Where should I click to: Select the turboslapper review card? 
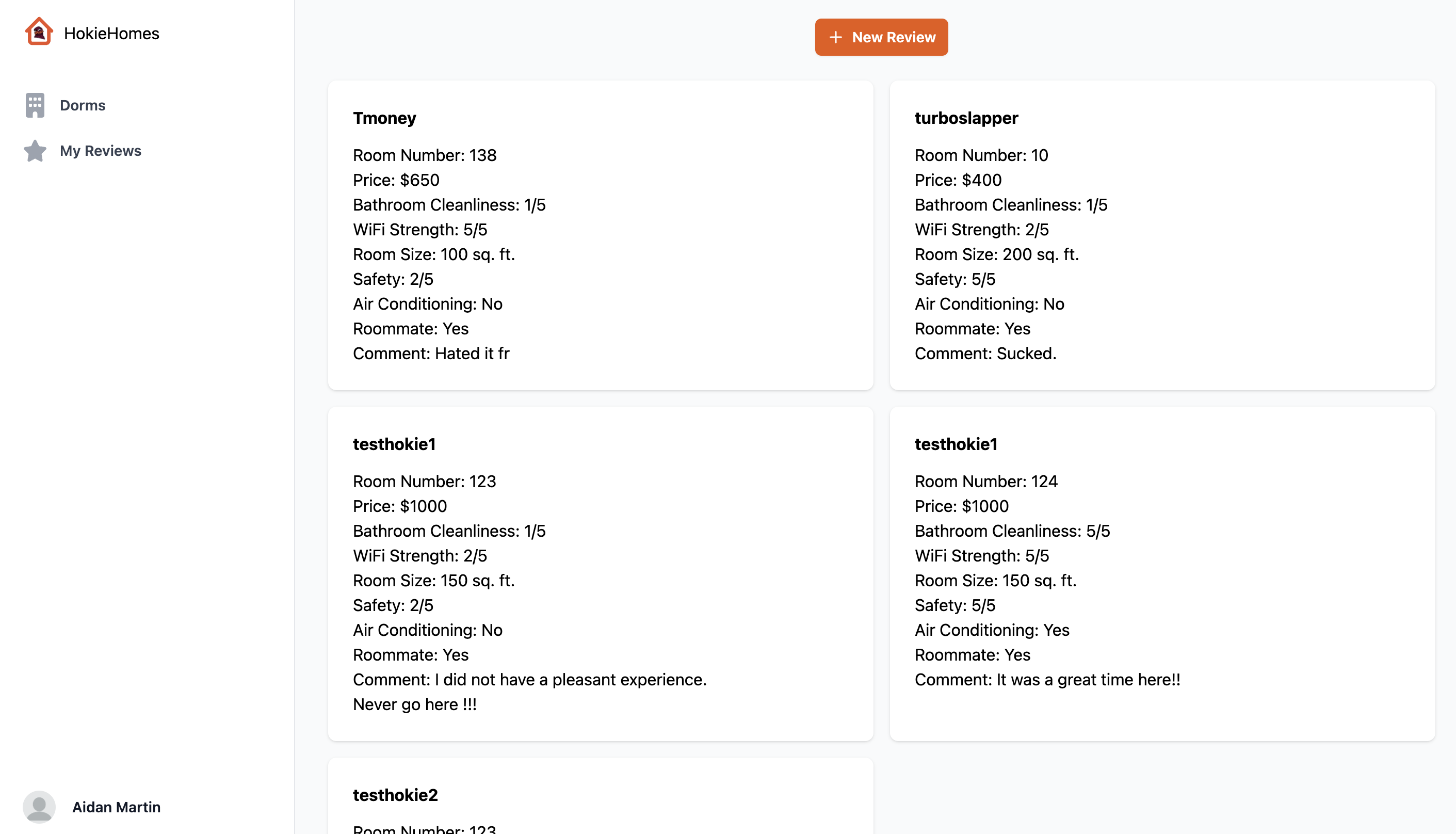(x=1162, y=235)
